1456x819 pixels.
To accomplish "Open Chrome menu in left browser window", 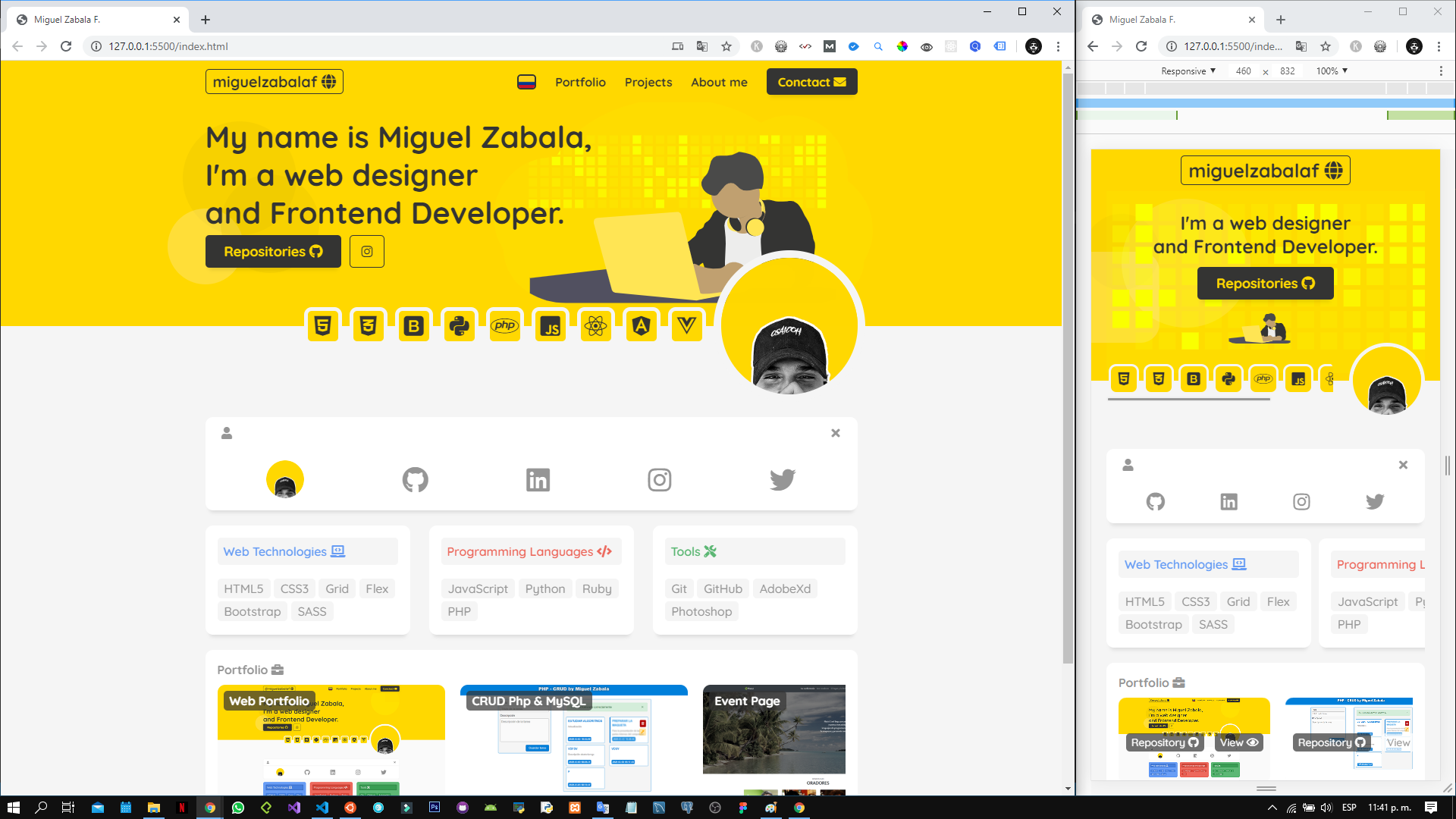I will click(1058, 46).
